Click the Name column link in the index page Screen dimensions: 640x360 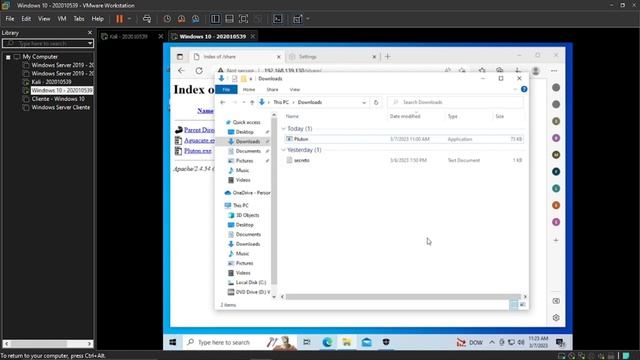[x=206, y=111]
